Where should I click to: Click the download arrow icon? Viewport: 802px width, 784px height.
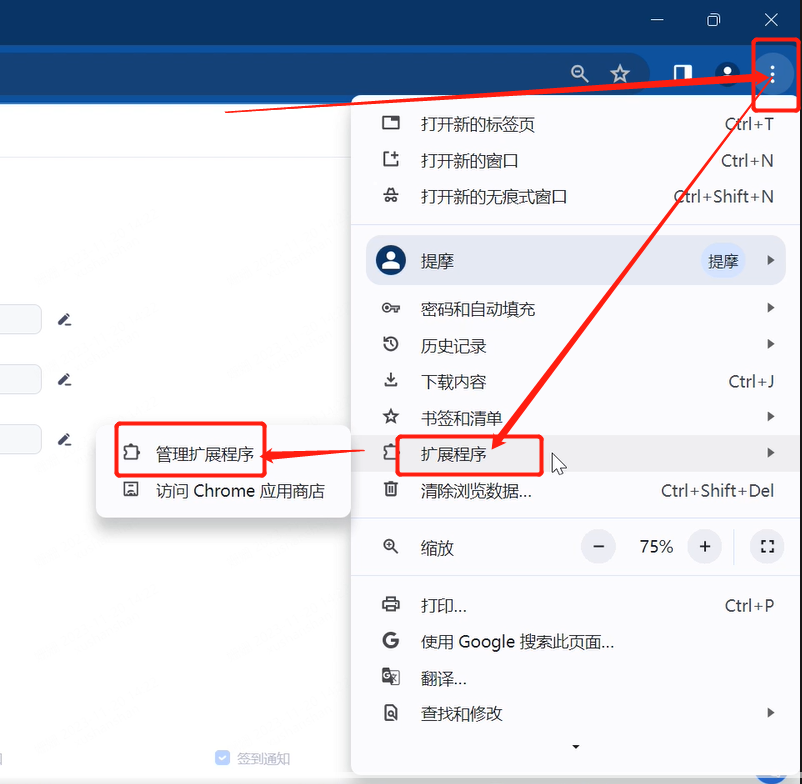391,380
